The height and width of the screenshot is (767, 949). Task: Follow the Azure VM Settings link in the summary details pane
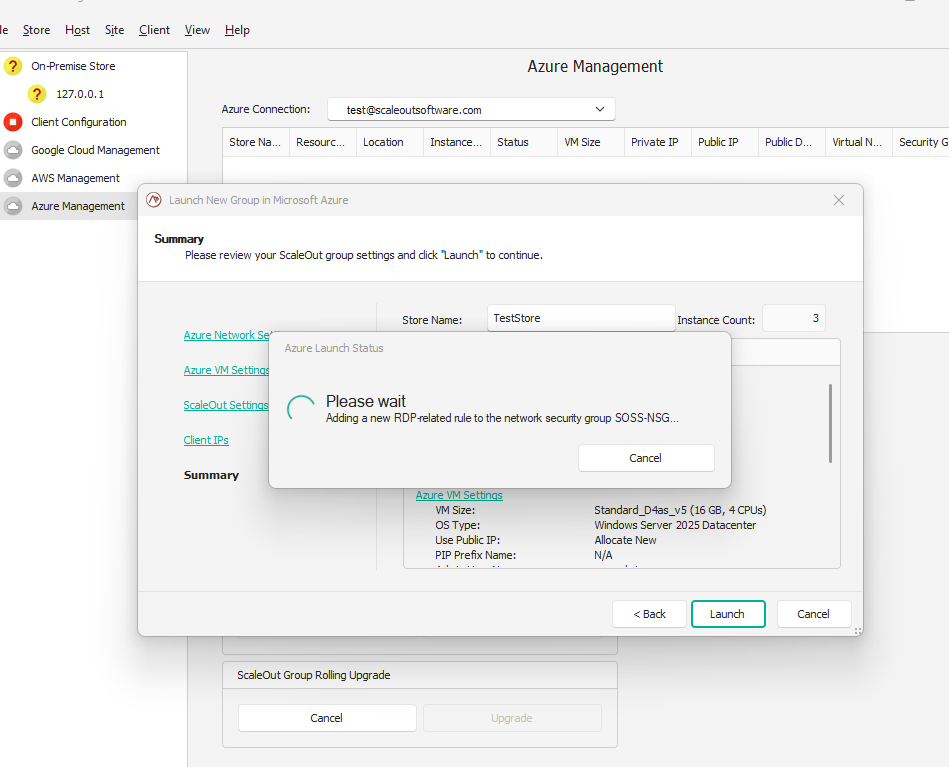point(459,495)
